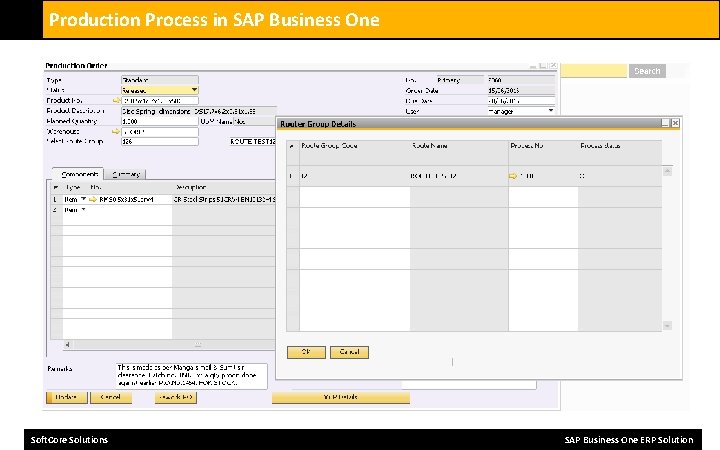Click Cancel in Router Group Details
Image resolution: width=720 pixels, height=450 pixels.
tap(349, 352)
